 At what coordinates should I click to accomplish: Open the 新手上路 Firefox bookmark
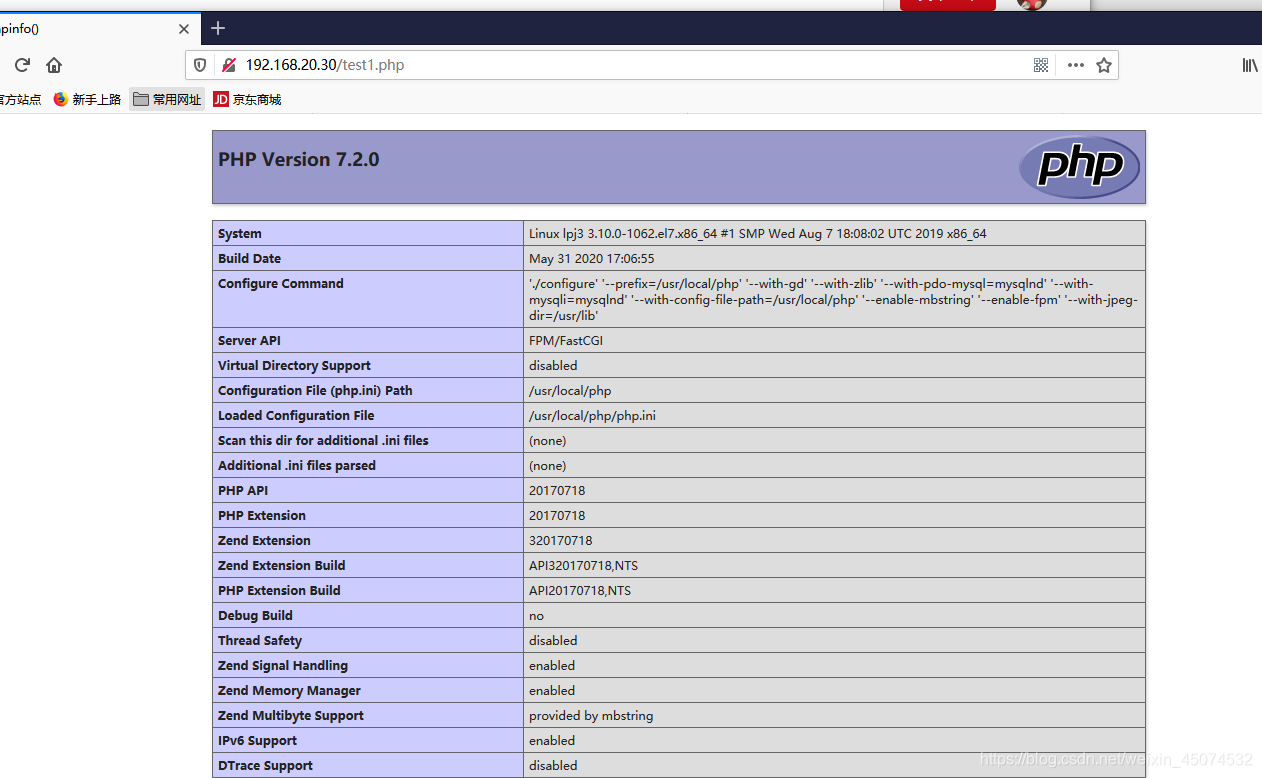(x=87, y=99)
